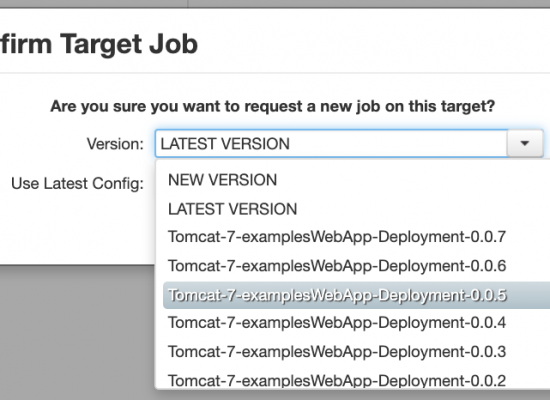The width and height of the screenshot is (550, 400).
Task: Click the Version: field label
Action: point(115,144)
